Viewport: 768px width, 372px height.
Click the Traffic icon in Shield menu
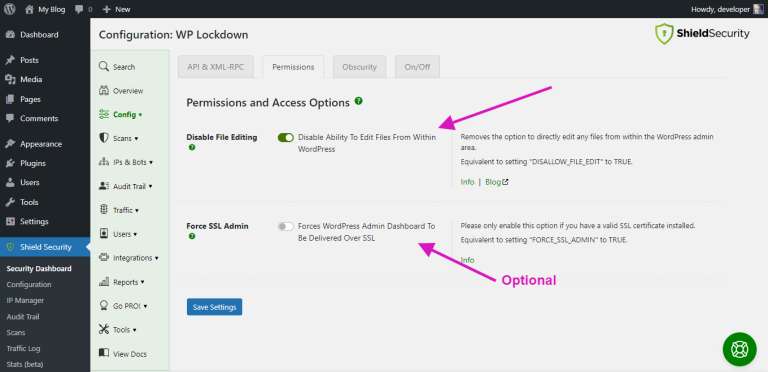pyautogui.click(x=103, y=209)
